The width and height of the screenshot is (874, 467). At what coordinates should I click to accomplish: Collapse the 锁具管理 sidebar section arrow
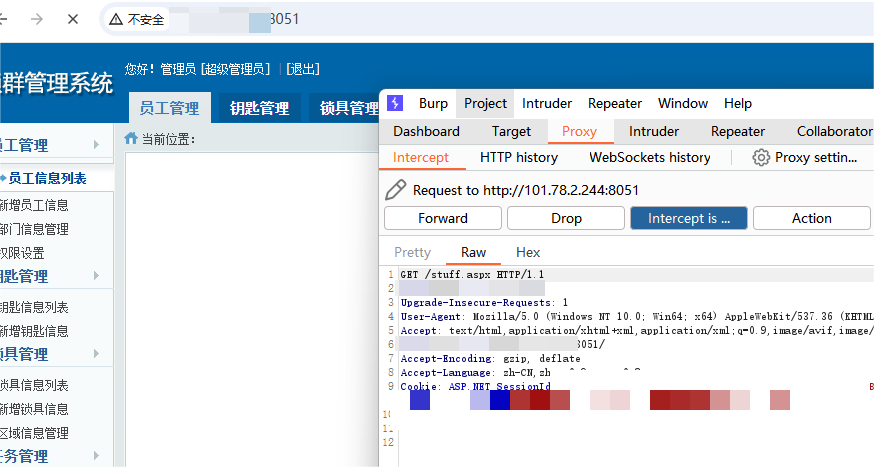(x=96, y=354)
